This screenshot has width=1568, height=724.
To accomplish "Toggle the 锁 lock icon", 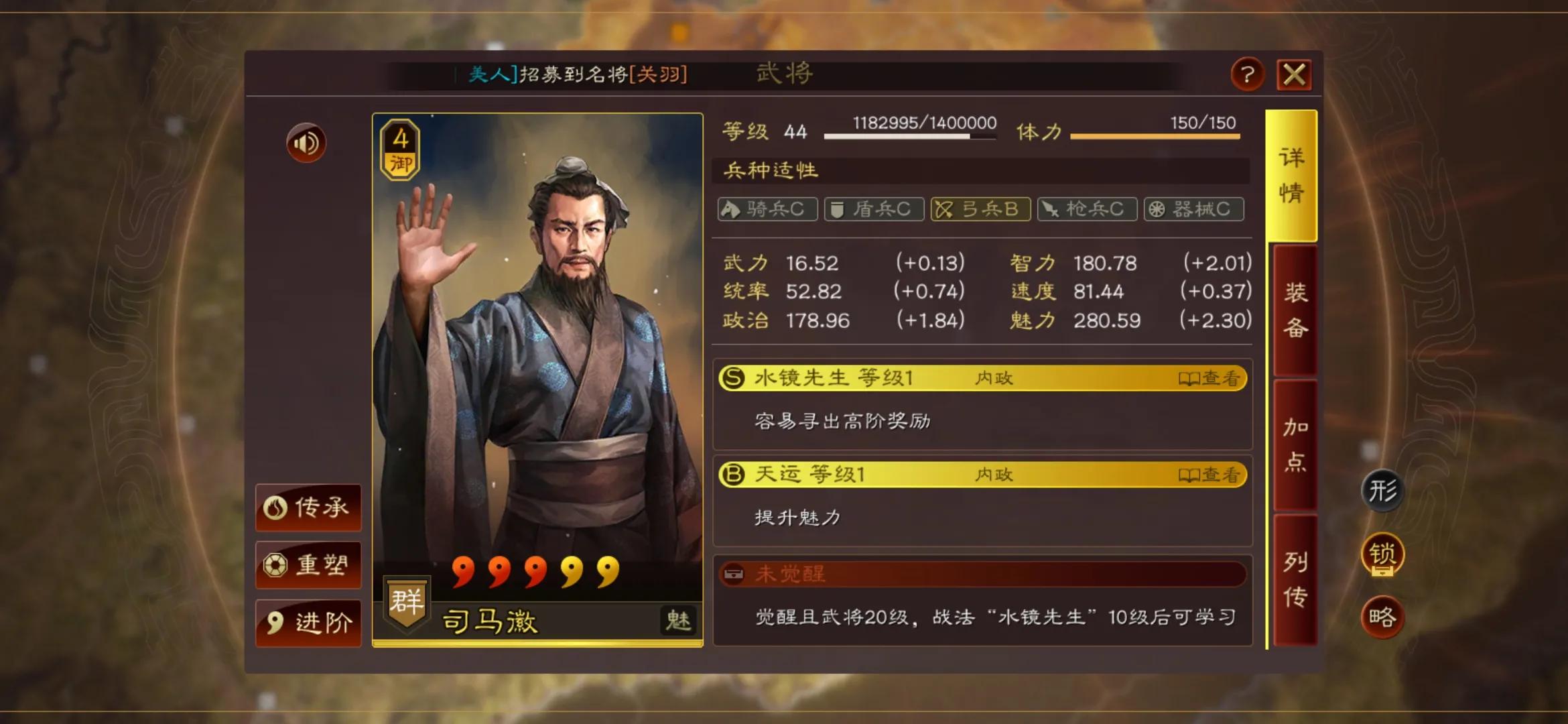I will coord(1382,555).
